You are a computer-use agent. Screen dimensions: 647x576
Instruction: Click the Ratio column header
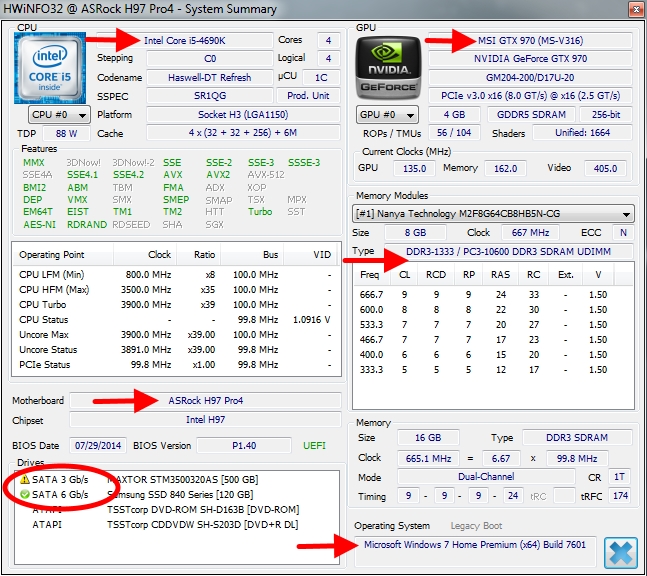[199, 255]
